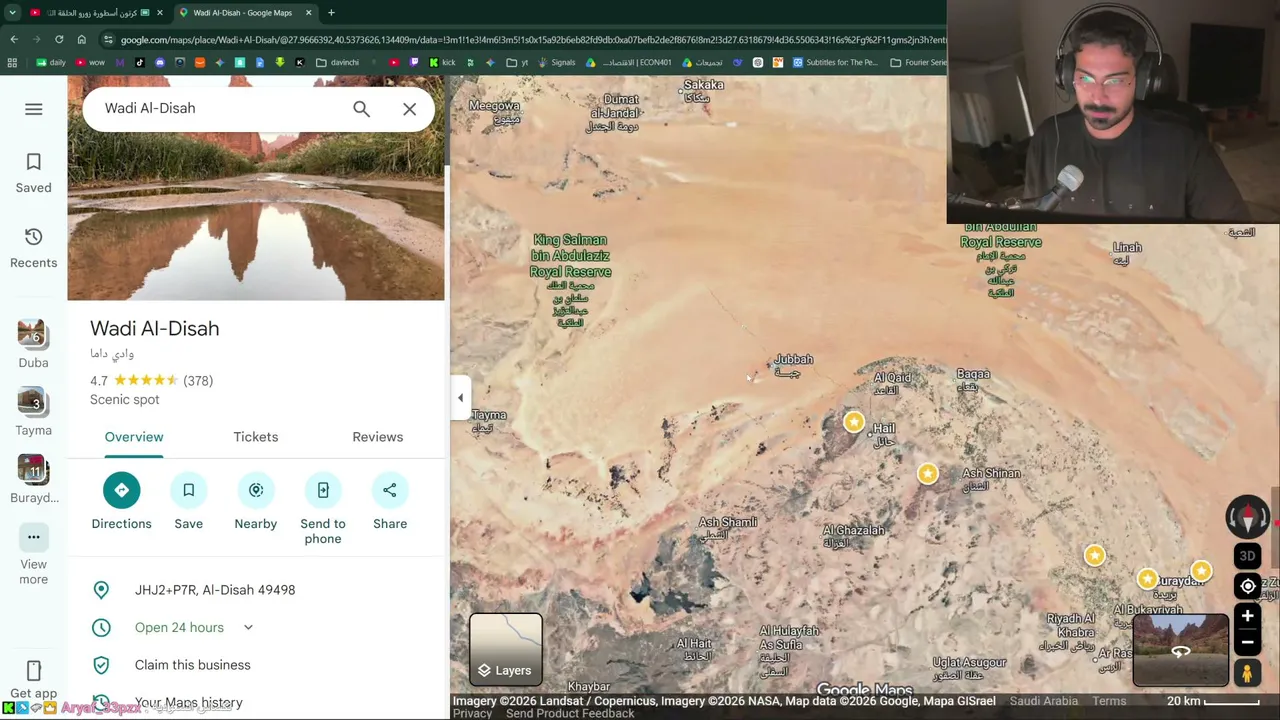The height and width of the screenshot is (720, 1280).
Task: Click the search magnifier icon
Action: pos(361,109)
